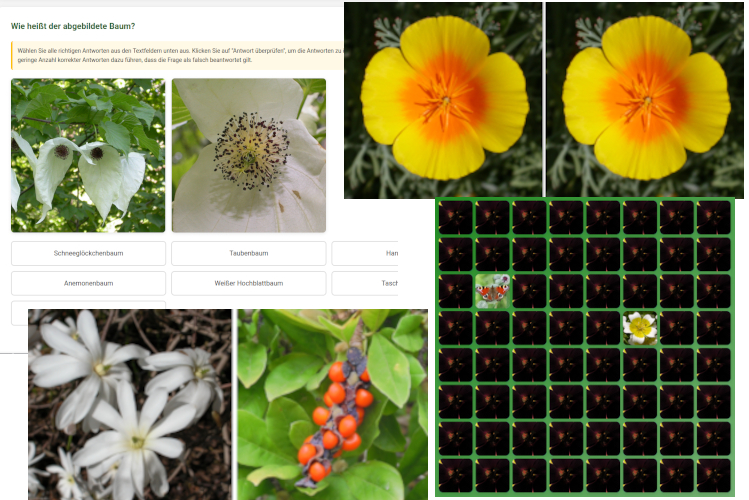
Task: Click the left orange poppy image
Action: pyautogui.click(x=443, y=98)
